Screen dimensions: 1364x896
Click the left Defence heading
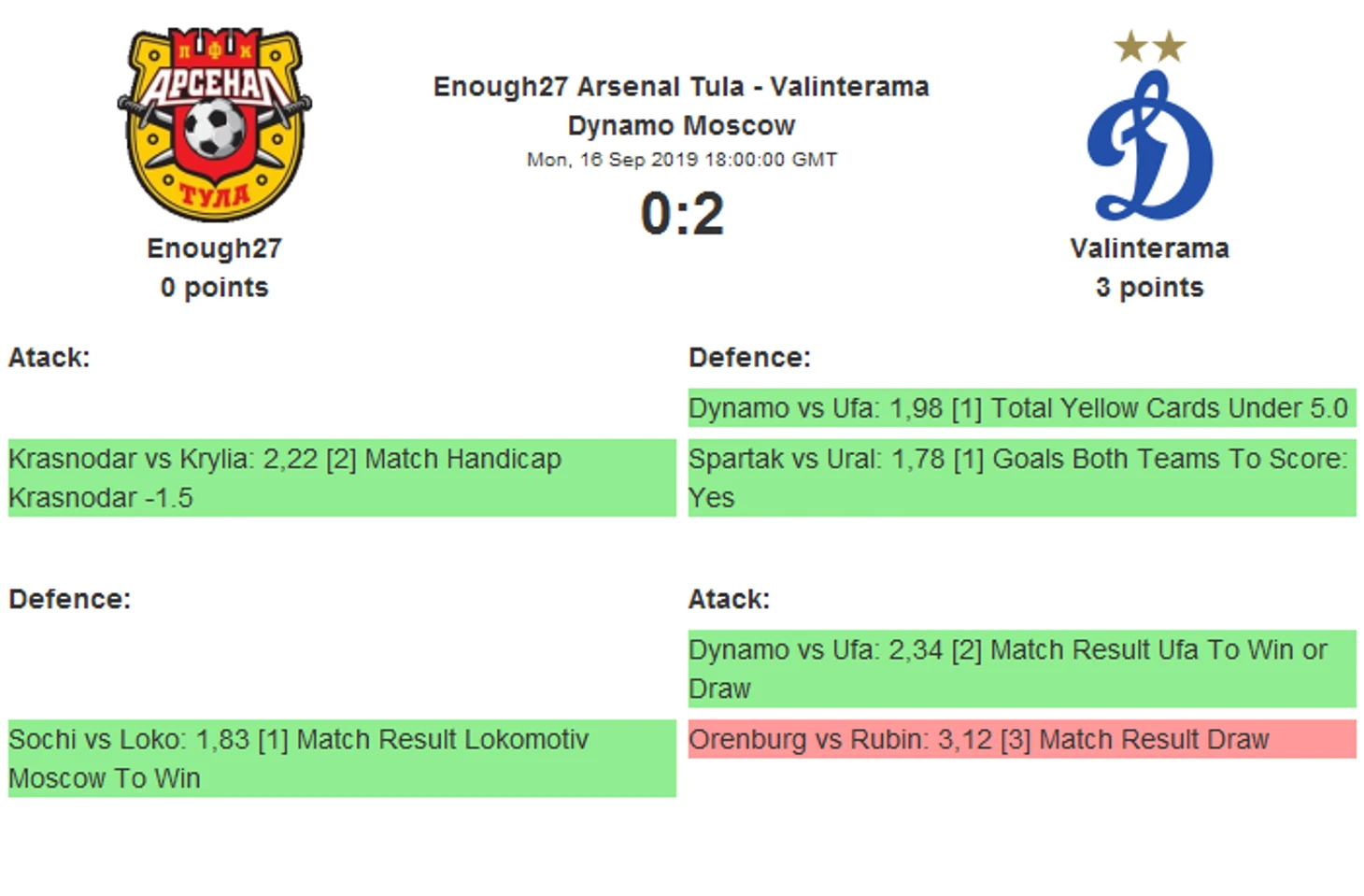pyautogui.click(x=70, y=599)
